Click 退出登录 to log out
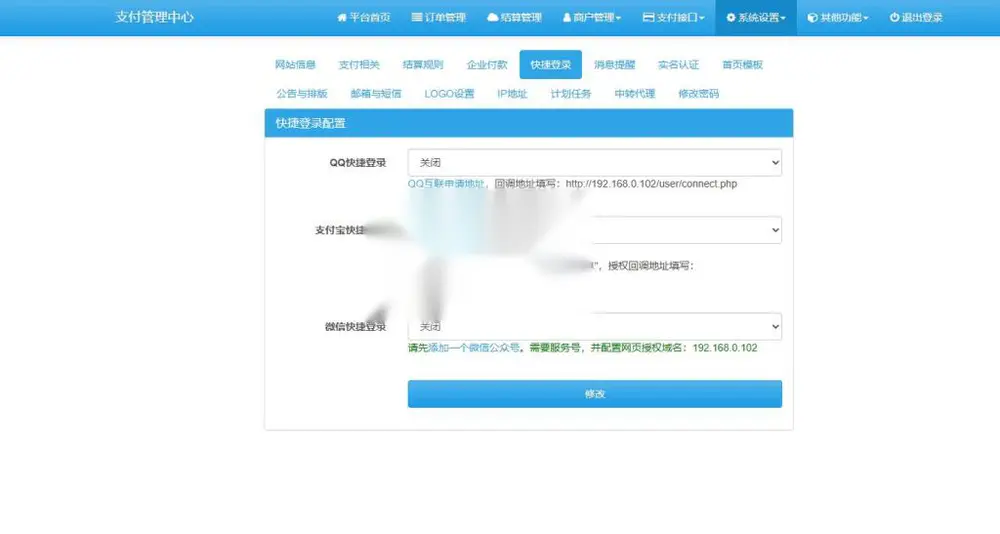Image resolution: width=1000 pixels, height=534 pixels. pyautogui.click(x=916, y=18)
